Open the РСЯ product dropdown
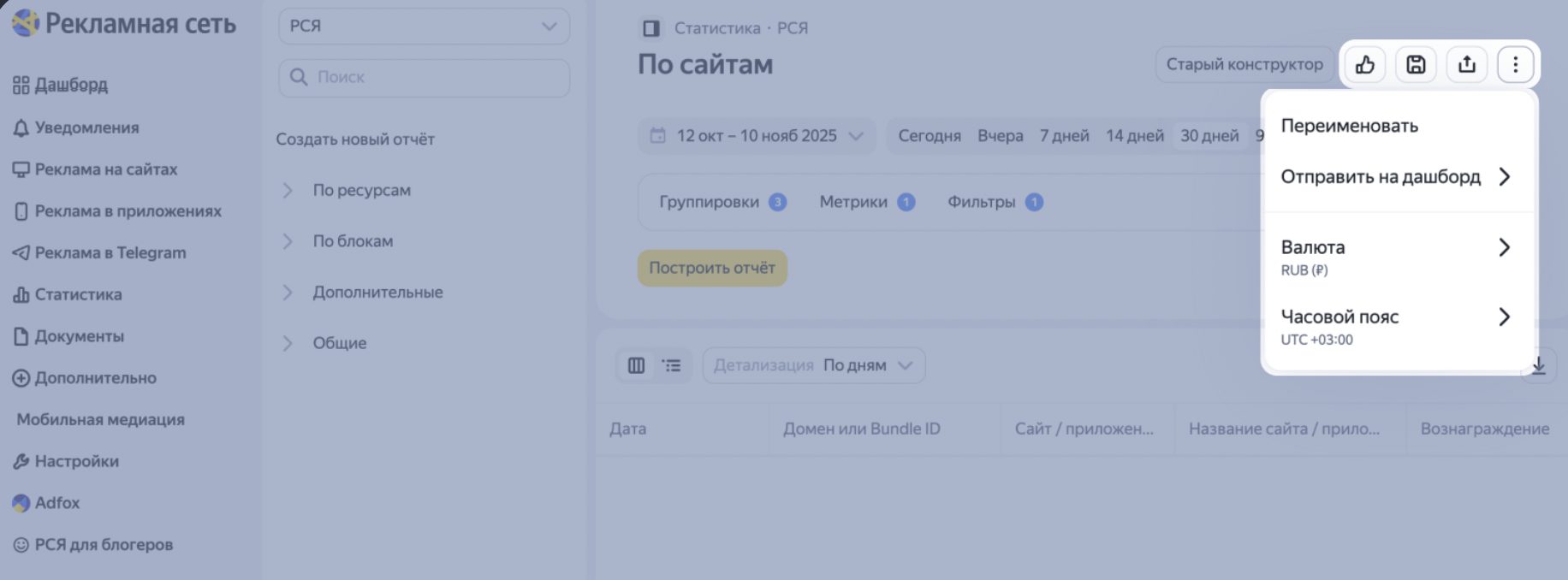This screenshot has height=580, width=1568. coord(424,27)
